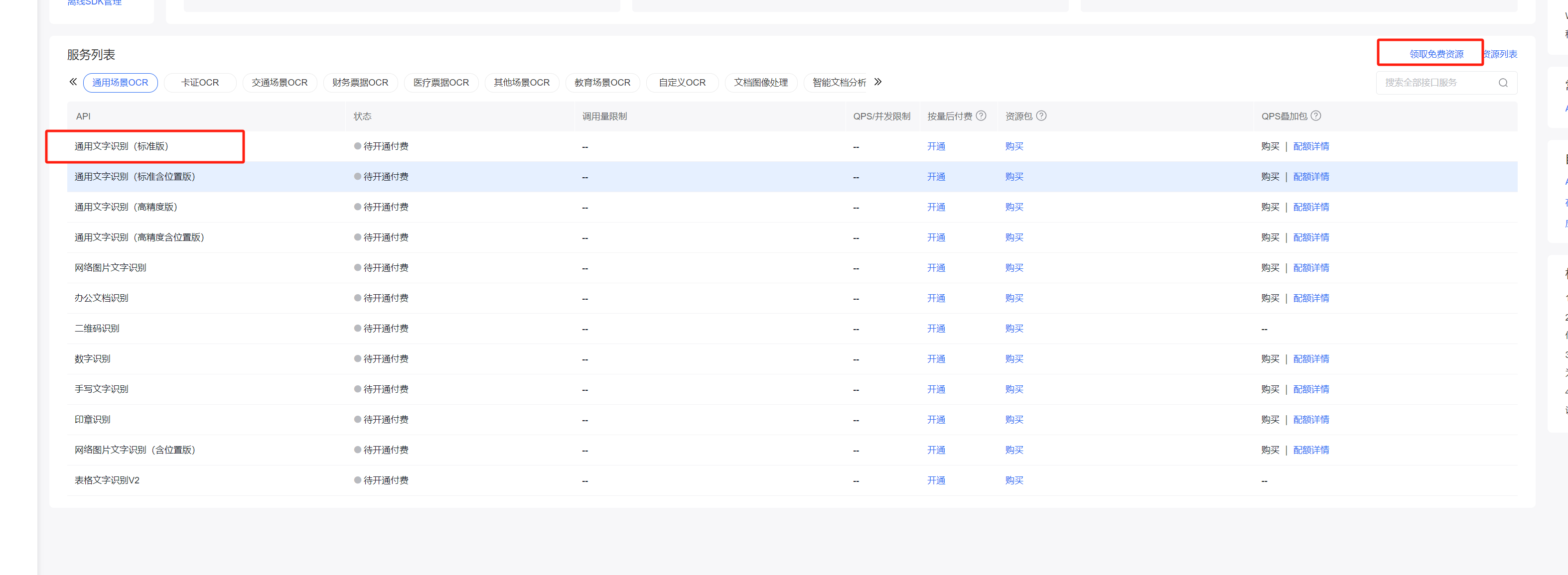The image size is (1568, 575).
Task: Click 开通 for 印章识别
Action: click(936, 421)
